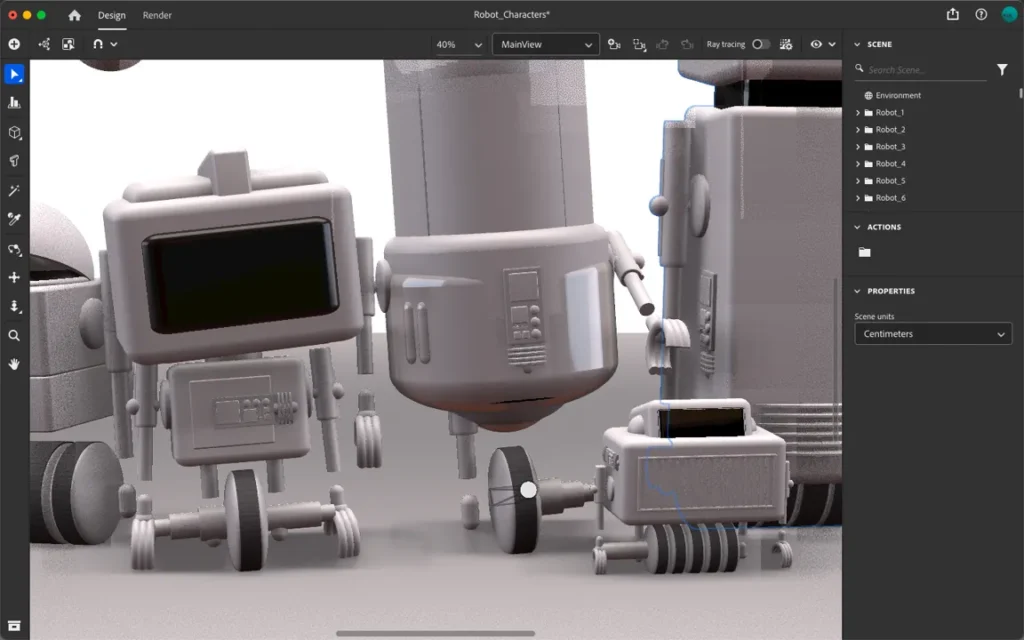Image resolution: width=1024 pixels, height=640 pixels.
Task: Toggle the eye view visibility icon
Action: tap(816, 44)
